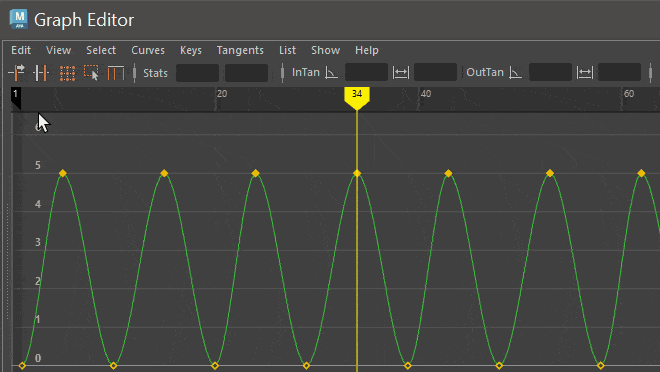Open the Keys menu
The height and width of the screenshot is (372, 660).
(x=191, y=50)
